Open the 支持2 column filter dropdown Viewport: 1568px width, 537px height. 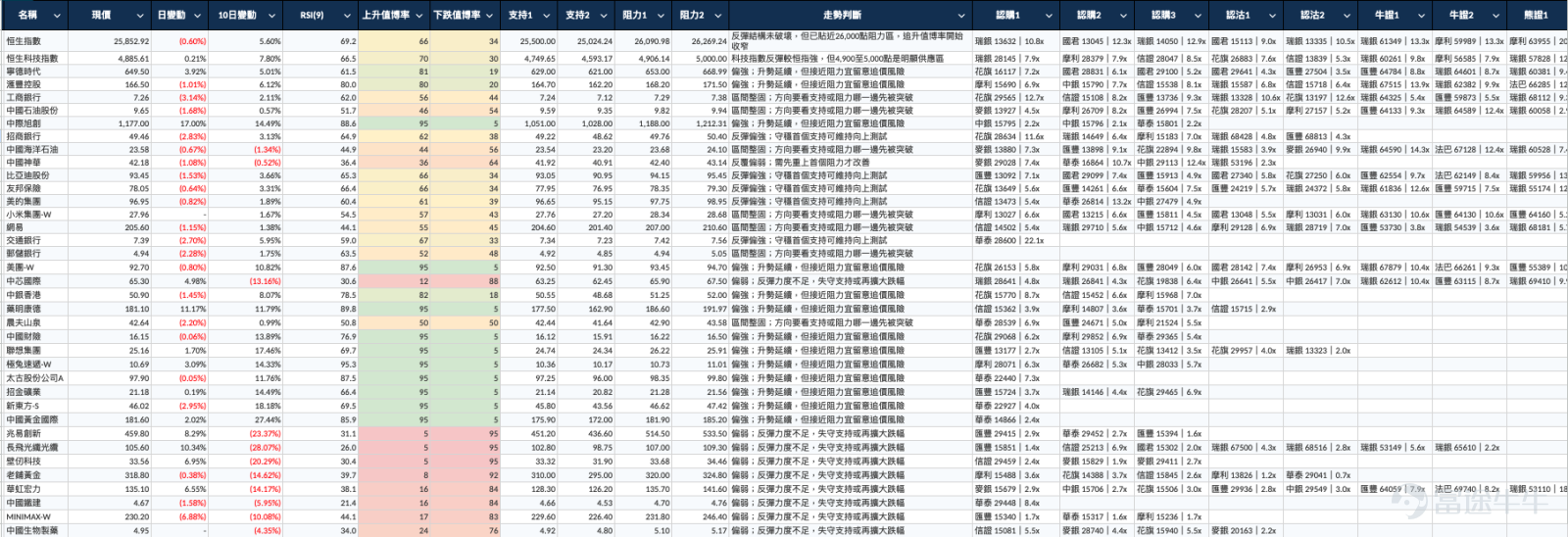click(x=605, y=16)
